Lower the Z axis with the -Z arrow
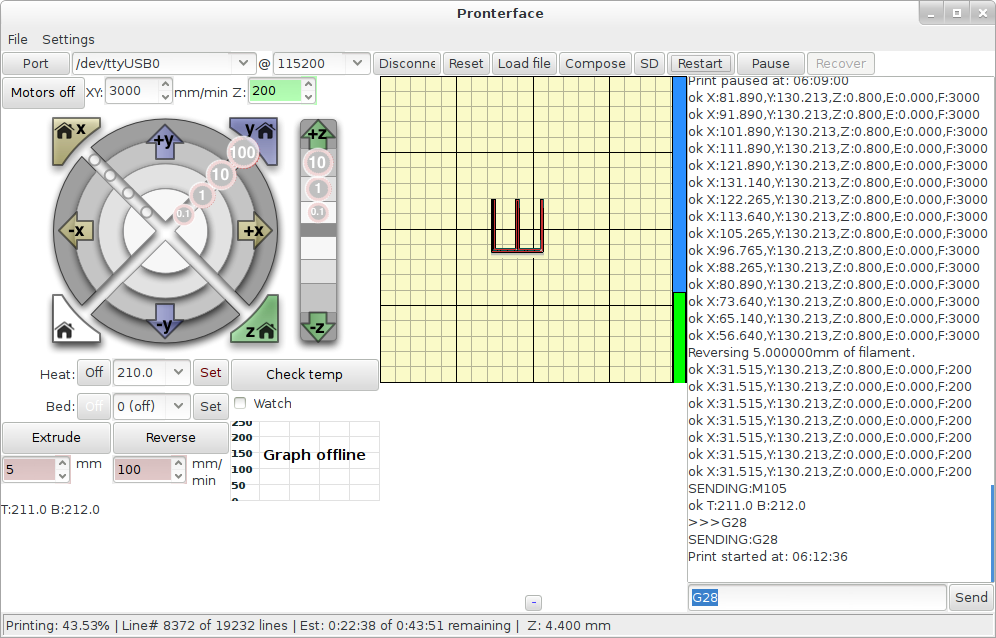This screenshot has width=996, height=638. (318, 326)
